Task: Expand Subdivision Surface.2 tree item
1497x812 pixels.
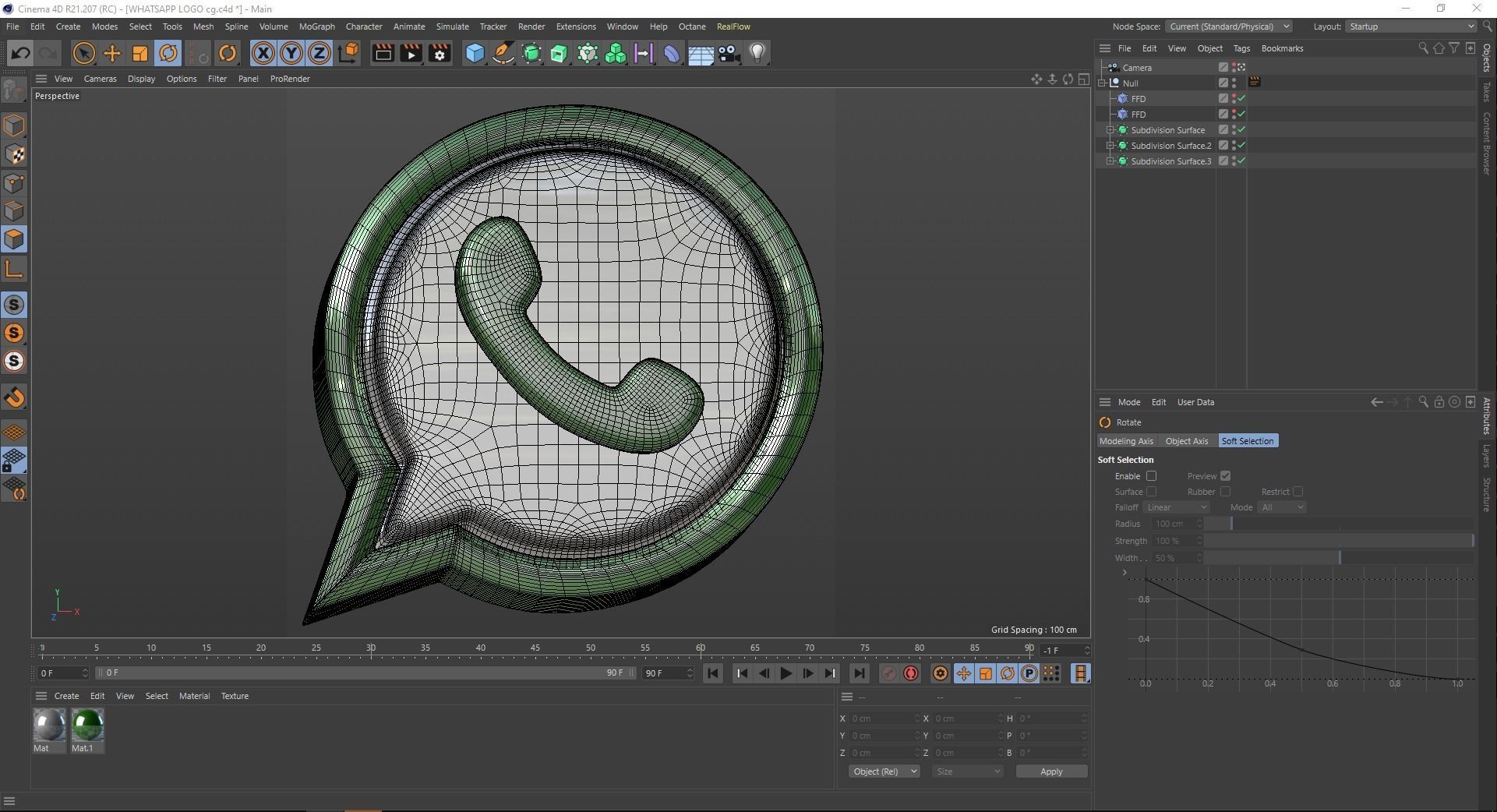Action: (x=1110, y=146)
